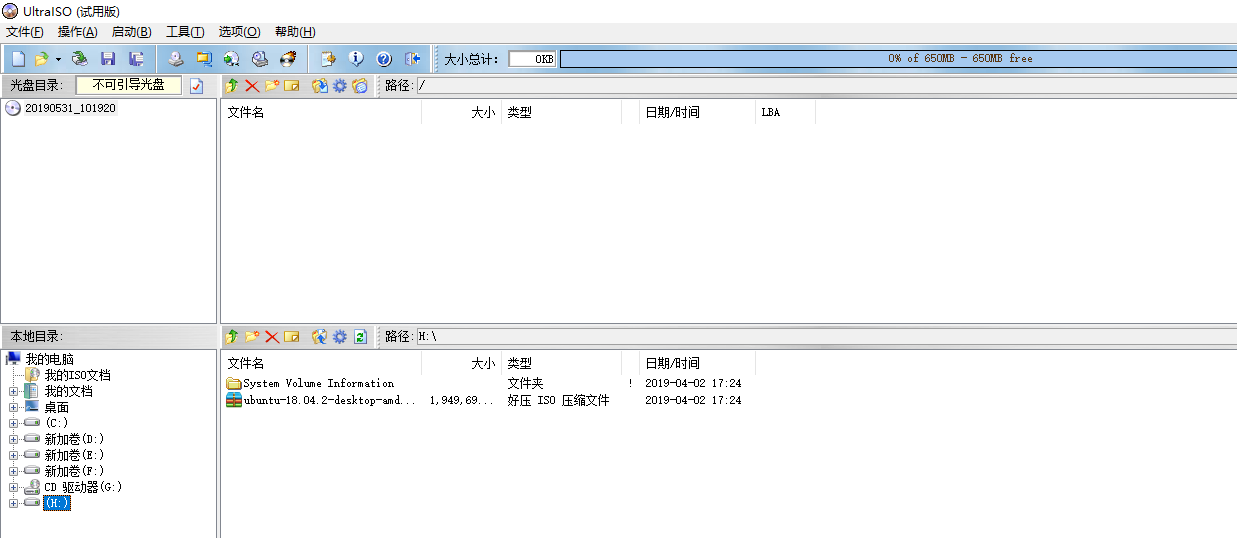Viewport: 1237px width, 538px height.
Task: Click red X delete in disc pane
Action: tap(252, 86)
